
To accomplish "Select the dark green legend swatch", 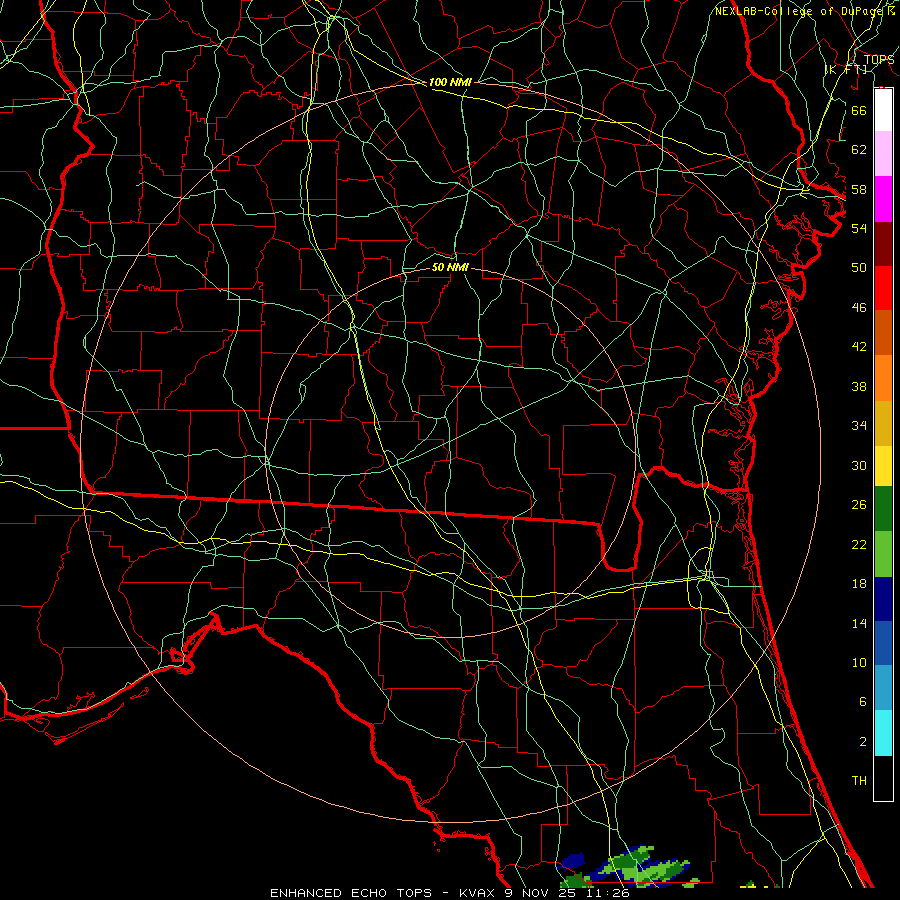I will (883, 509).
